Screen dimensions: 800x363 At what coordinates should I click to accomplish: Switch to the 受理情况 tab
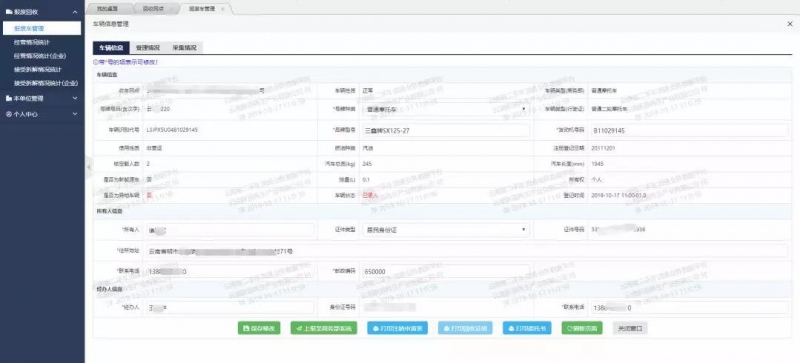click(x=147, y=47)
